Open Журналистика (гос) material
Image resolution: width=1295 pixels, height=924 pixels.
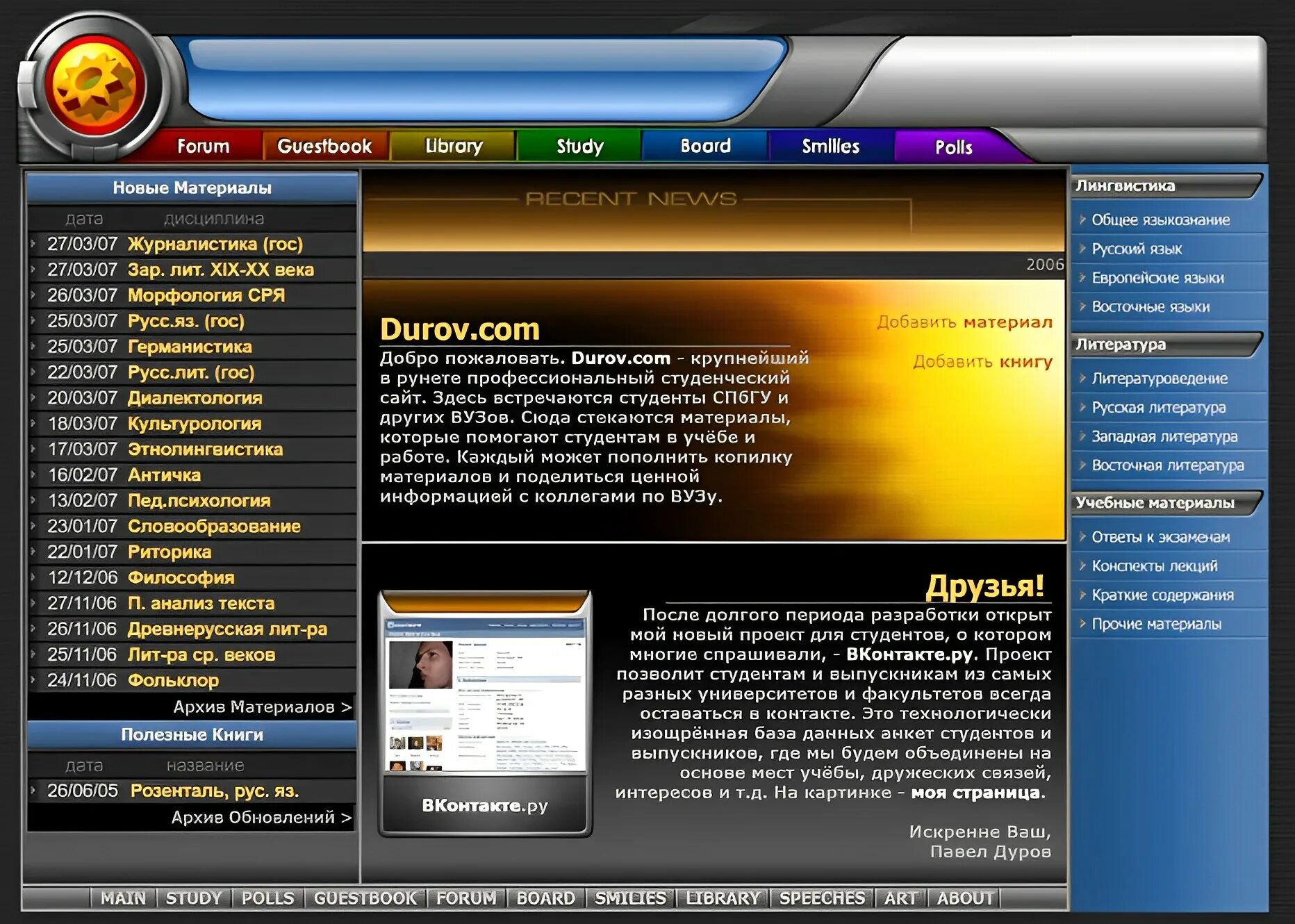tap(215, 244)
